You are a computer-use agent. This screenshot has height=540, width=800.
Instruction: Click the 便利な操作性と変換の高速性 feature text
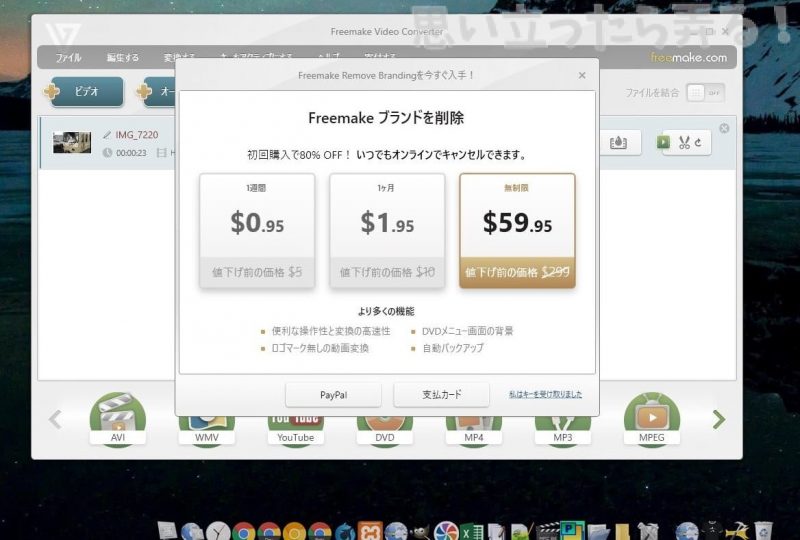coord(331,331)
